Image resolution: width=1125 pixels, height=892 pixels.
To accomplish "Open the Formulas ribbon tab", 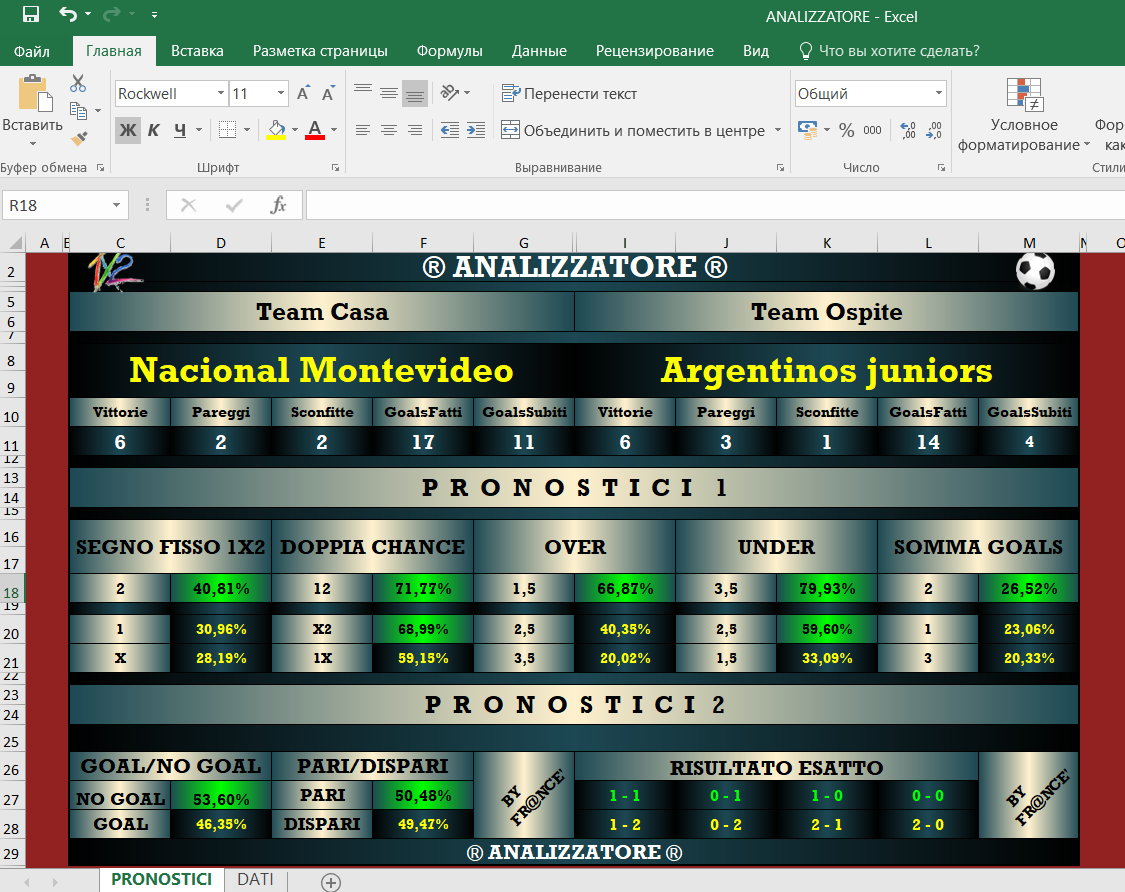I will (x=449, y=51).
